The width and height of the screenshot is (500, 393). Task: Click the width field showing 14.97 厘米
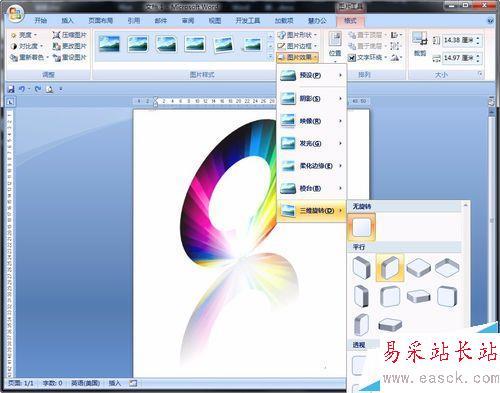[x=458, y=58]
